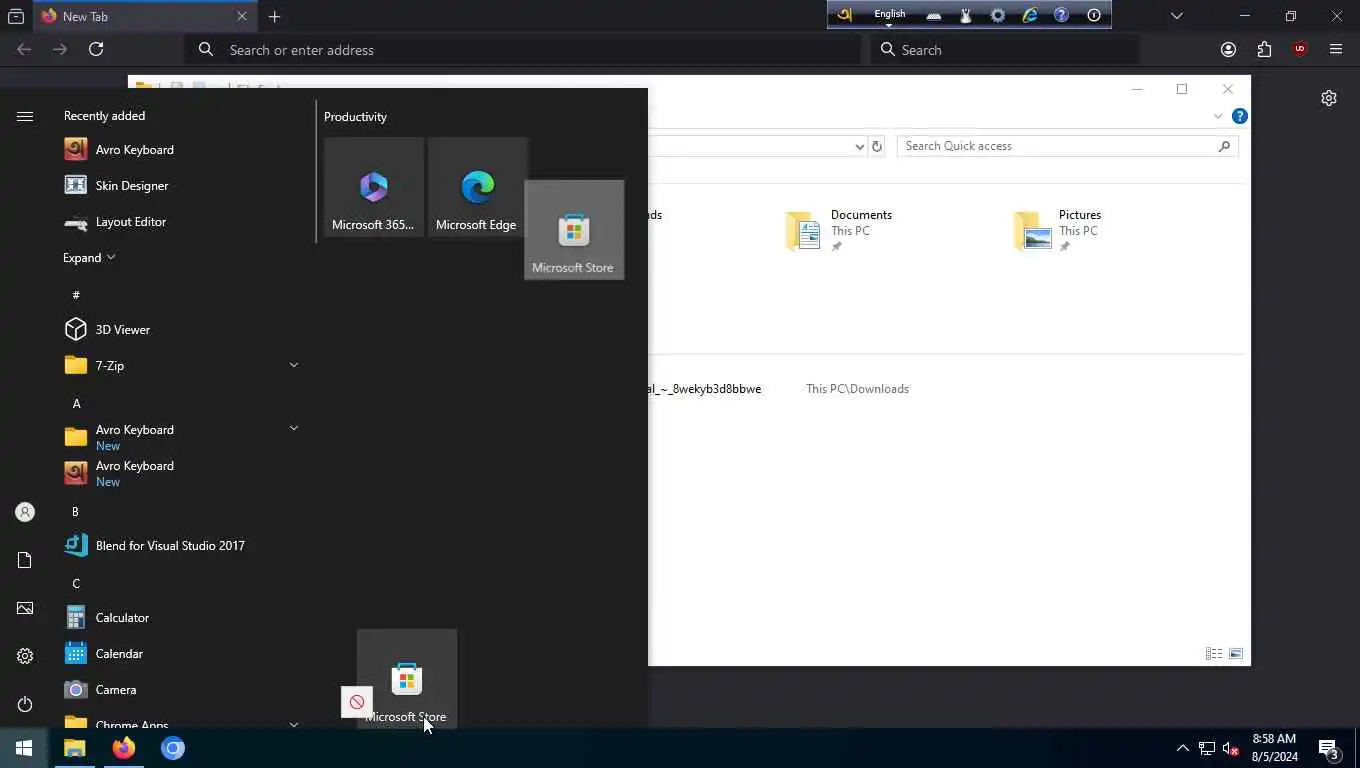This screenshot has width=1360, height=768.
Task: Launch the Calculator app
Action: coord(180,618)
